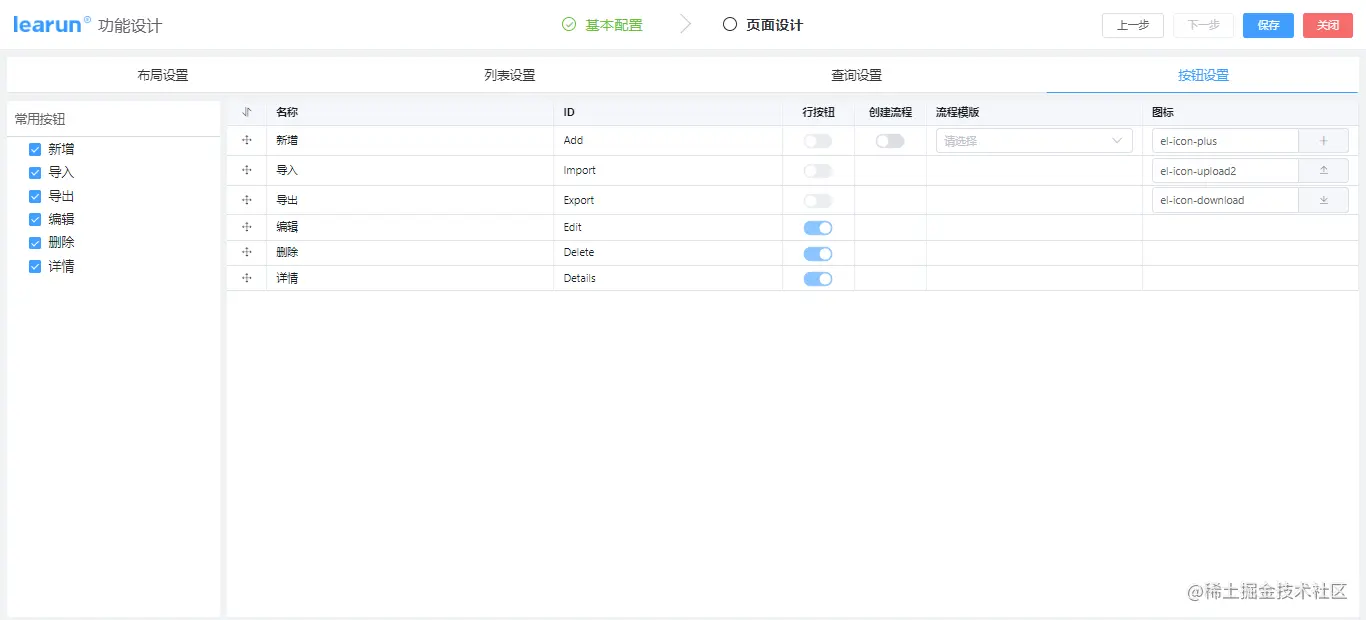Click the drag handle icon for 导入 row
Viewport: 1366px width, 620px height.
247,170
